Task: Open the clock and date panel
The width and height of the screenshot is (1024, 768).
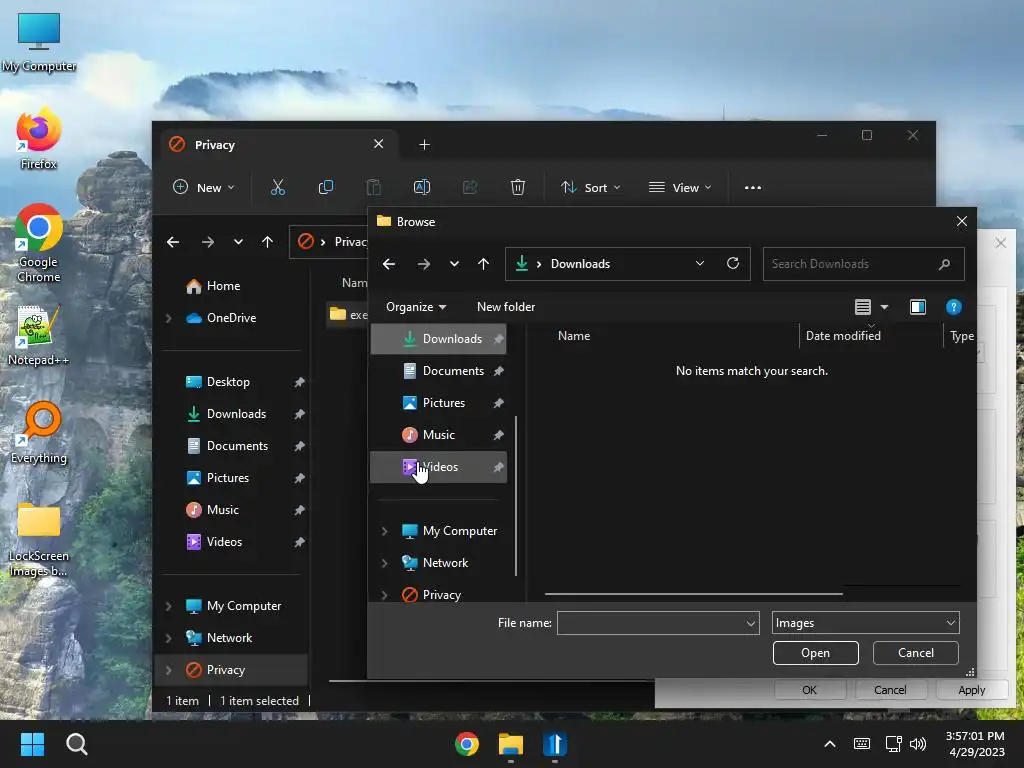Action: pyautogui.click(x=976, y=744)
